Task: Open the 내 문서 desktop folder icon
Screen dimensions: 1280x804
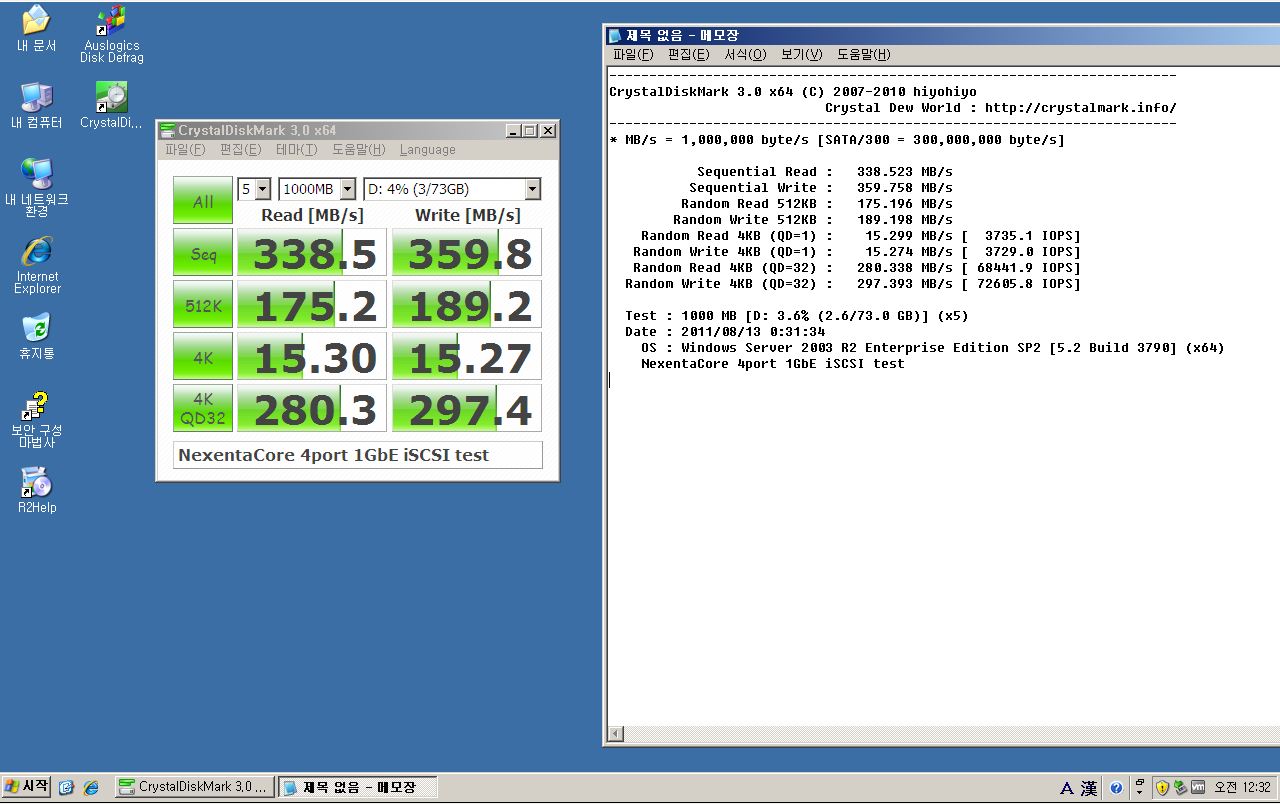Action: coord(36,29)
